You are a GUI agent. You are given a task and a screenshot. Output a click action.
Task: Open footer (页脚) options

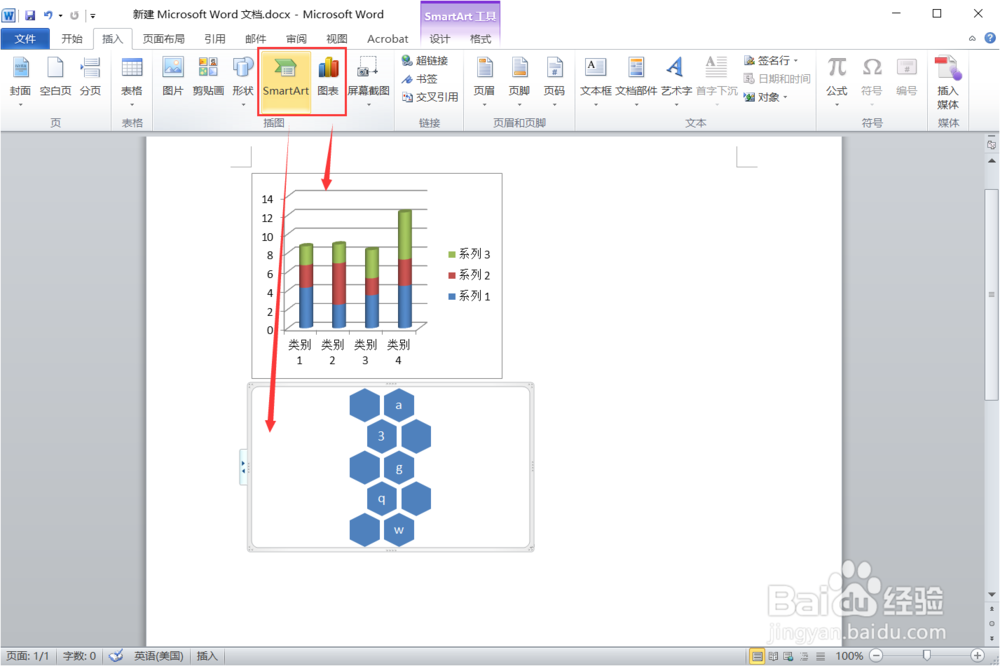[520, 81]
